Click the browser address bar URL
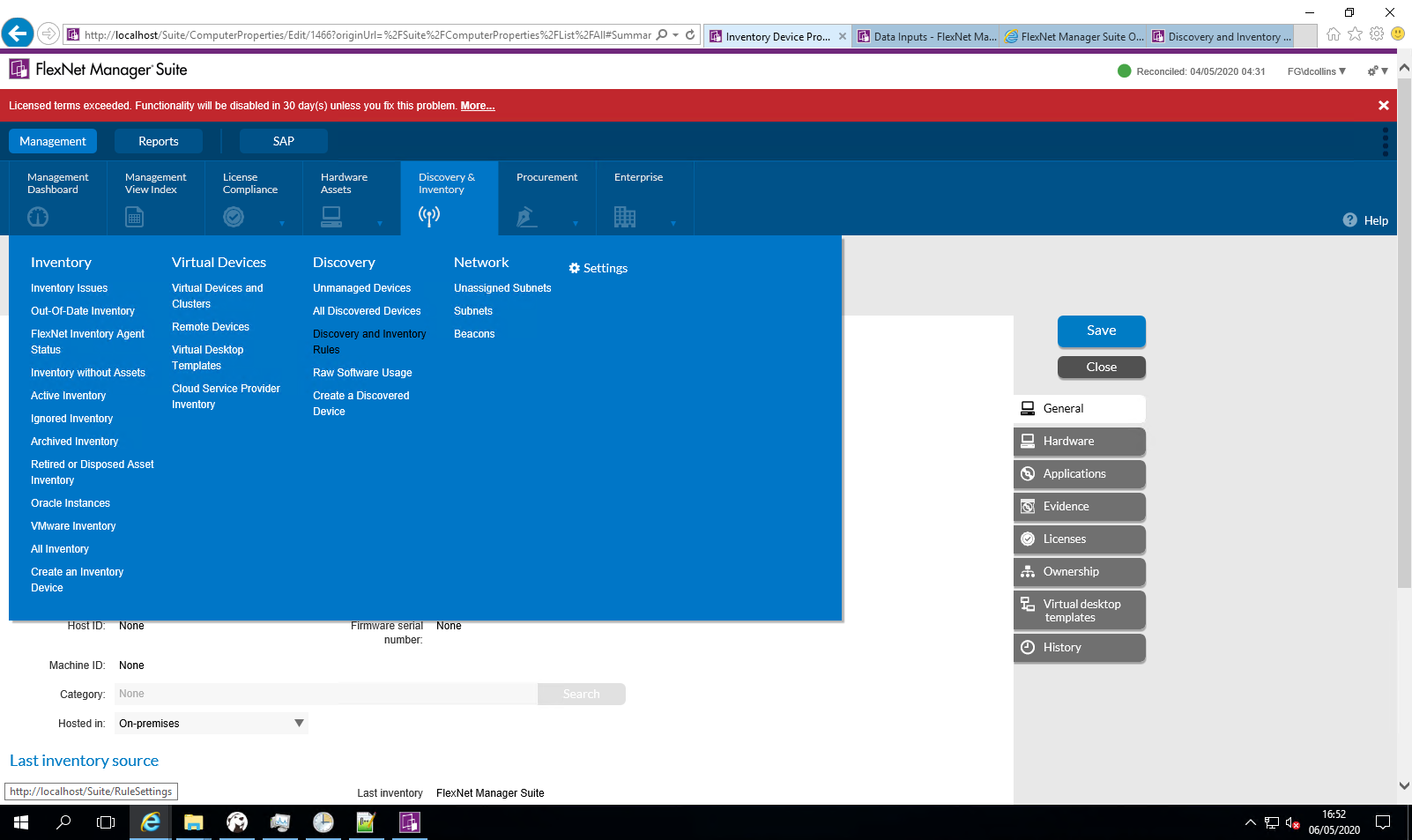 [x=368, y=35]
